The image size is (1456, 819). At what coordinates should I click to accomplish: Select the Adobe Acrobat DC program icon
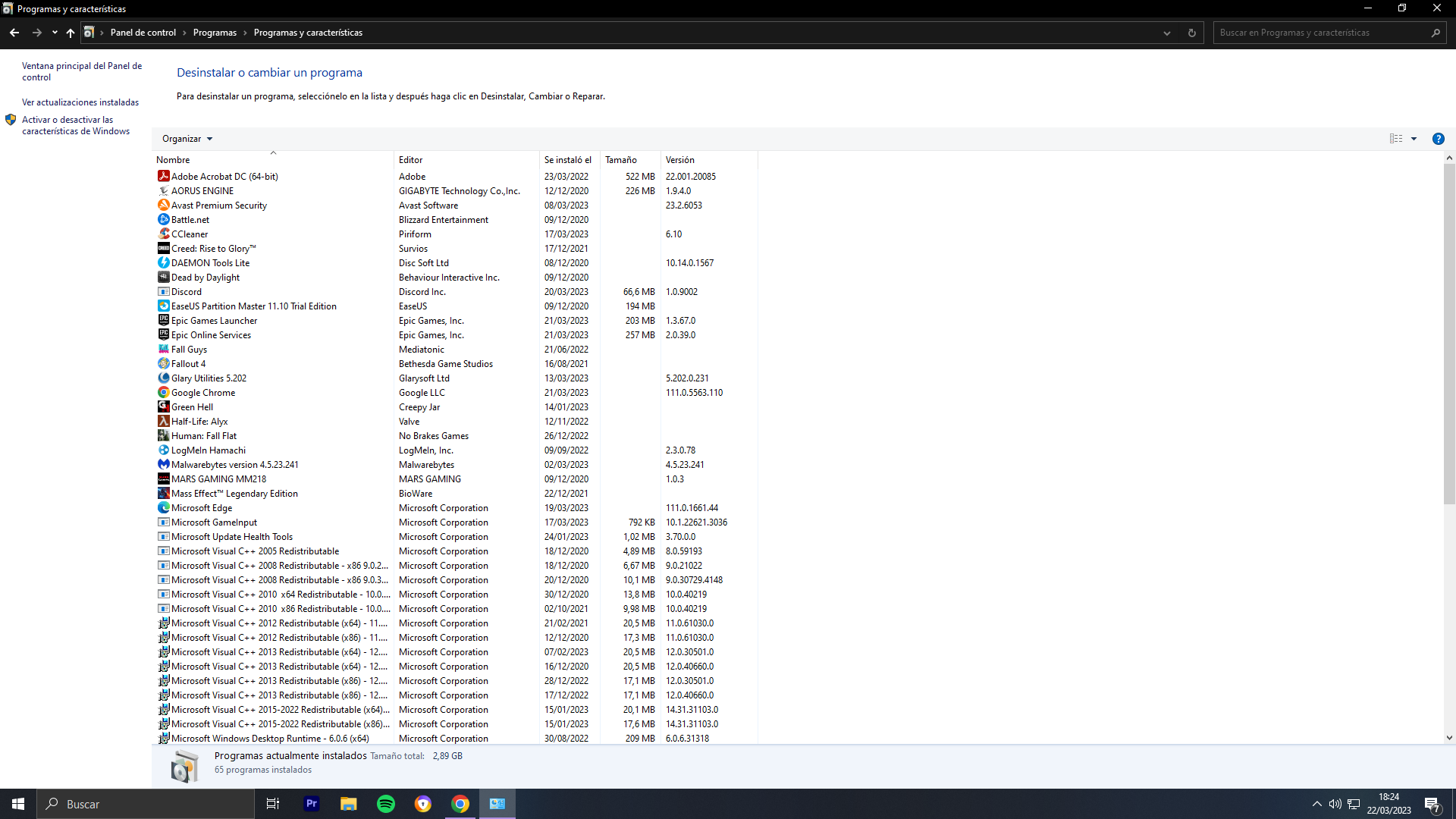tap(163, 176)
